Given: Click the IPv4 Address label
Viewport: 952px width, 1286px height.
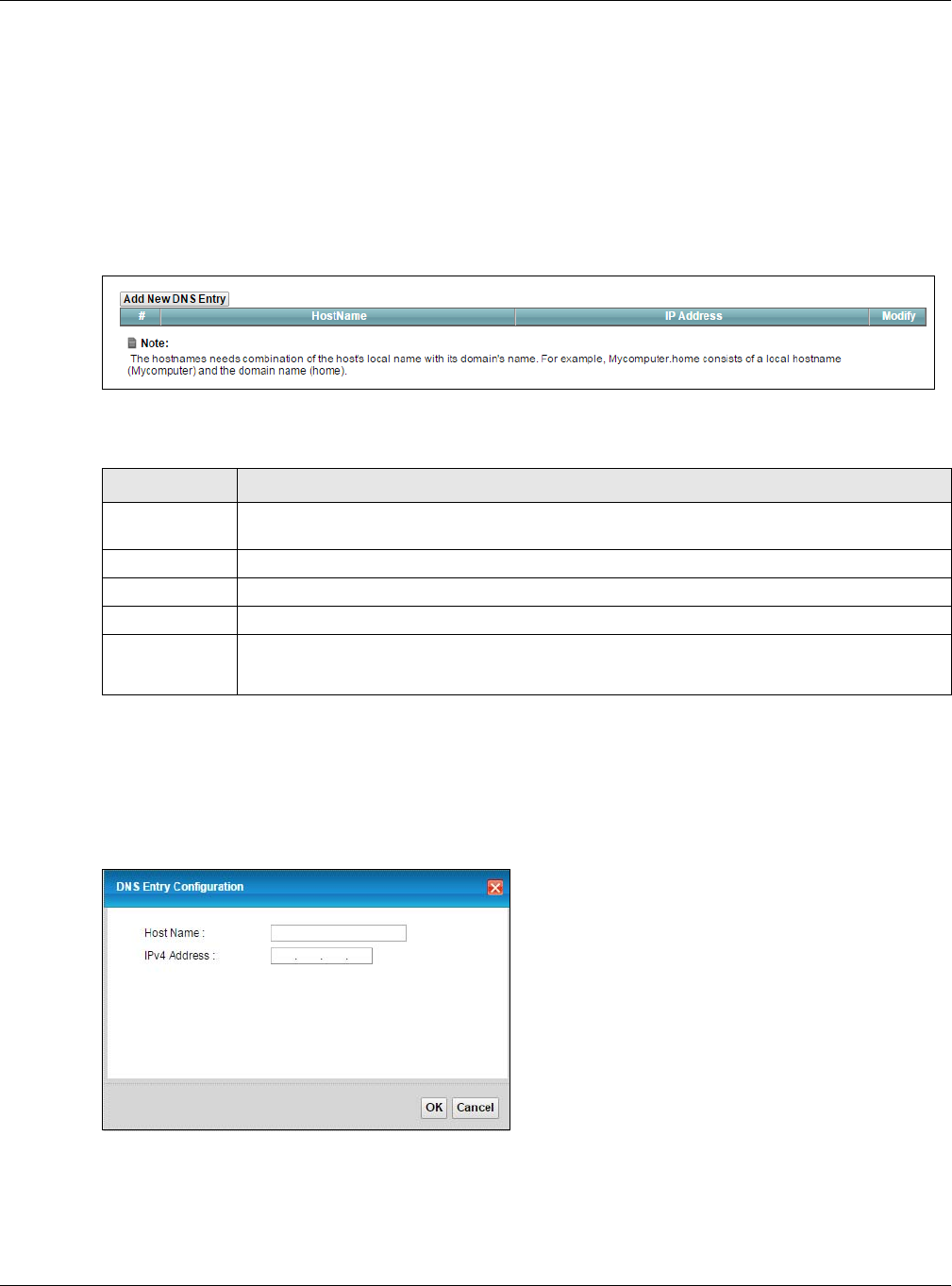Looking at the screenshot, I should [179, 956].
